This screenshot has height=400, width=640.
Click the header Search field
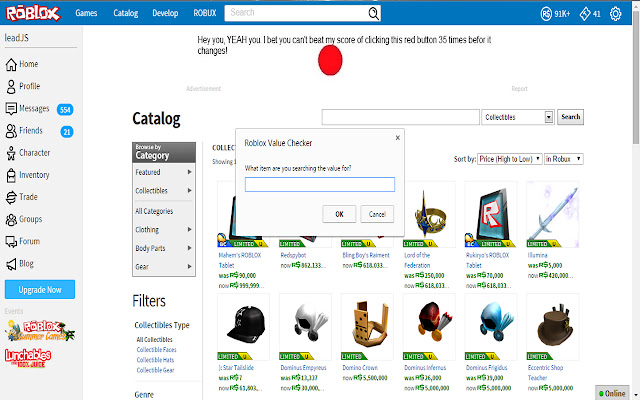pos(296,13)
